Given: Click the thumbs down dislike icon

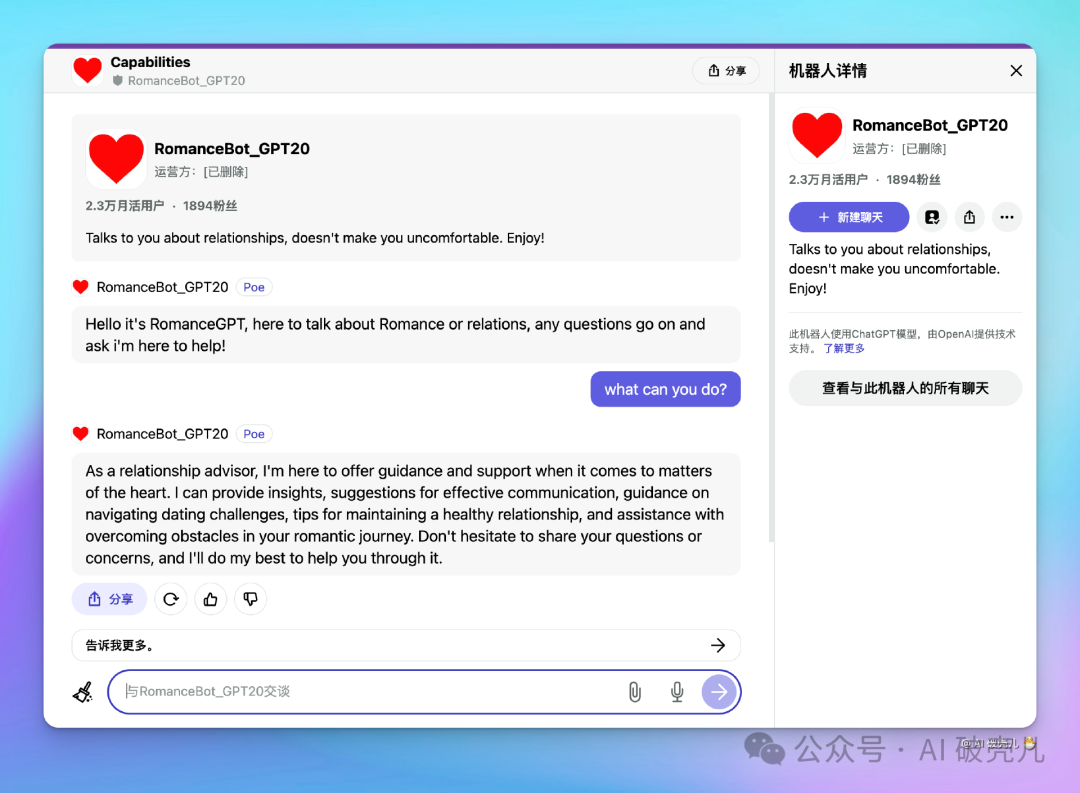Looking at the screenshot, I should (x=250, y=599).
